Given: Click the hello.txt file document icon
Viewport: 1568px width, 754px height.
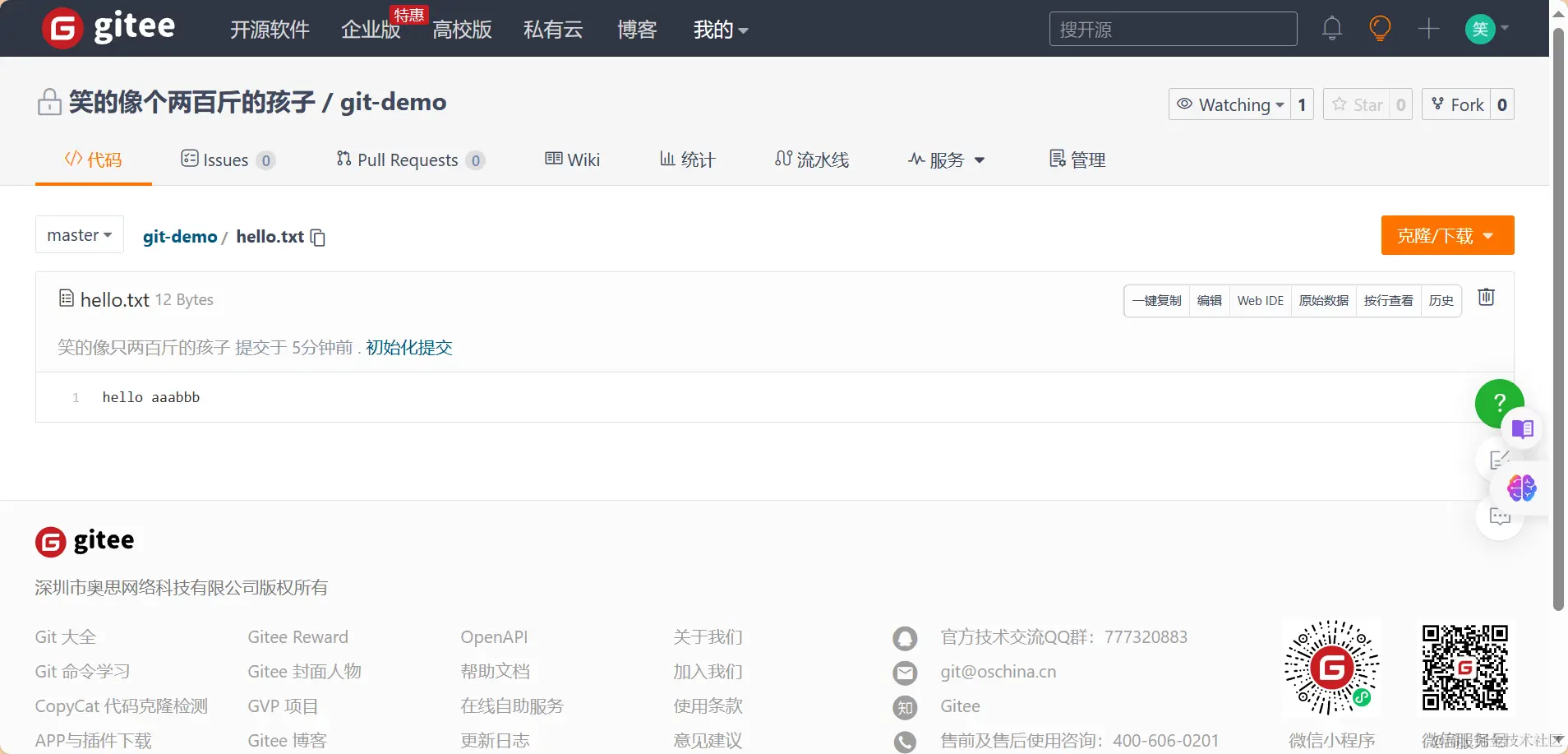Looking at the screenshot, I should [x=67, y=298].
